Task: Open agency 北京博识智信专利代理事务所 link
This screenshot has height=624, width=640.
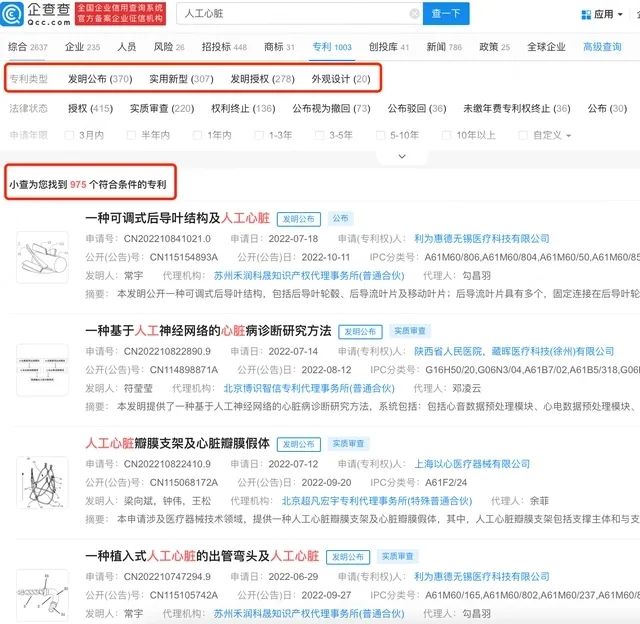Action: click(309, 389)
